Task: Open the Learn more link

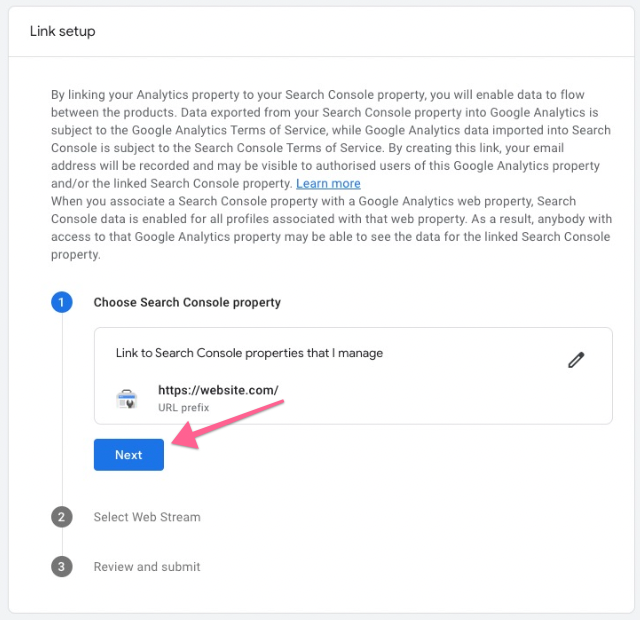Action: 328,184
